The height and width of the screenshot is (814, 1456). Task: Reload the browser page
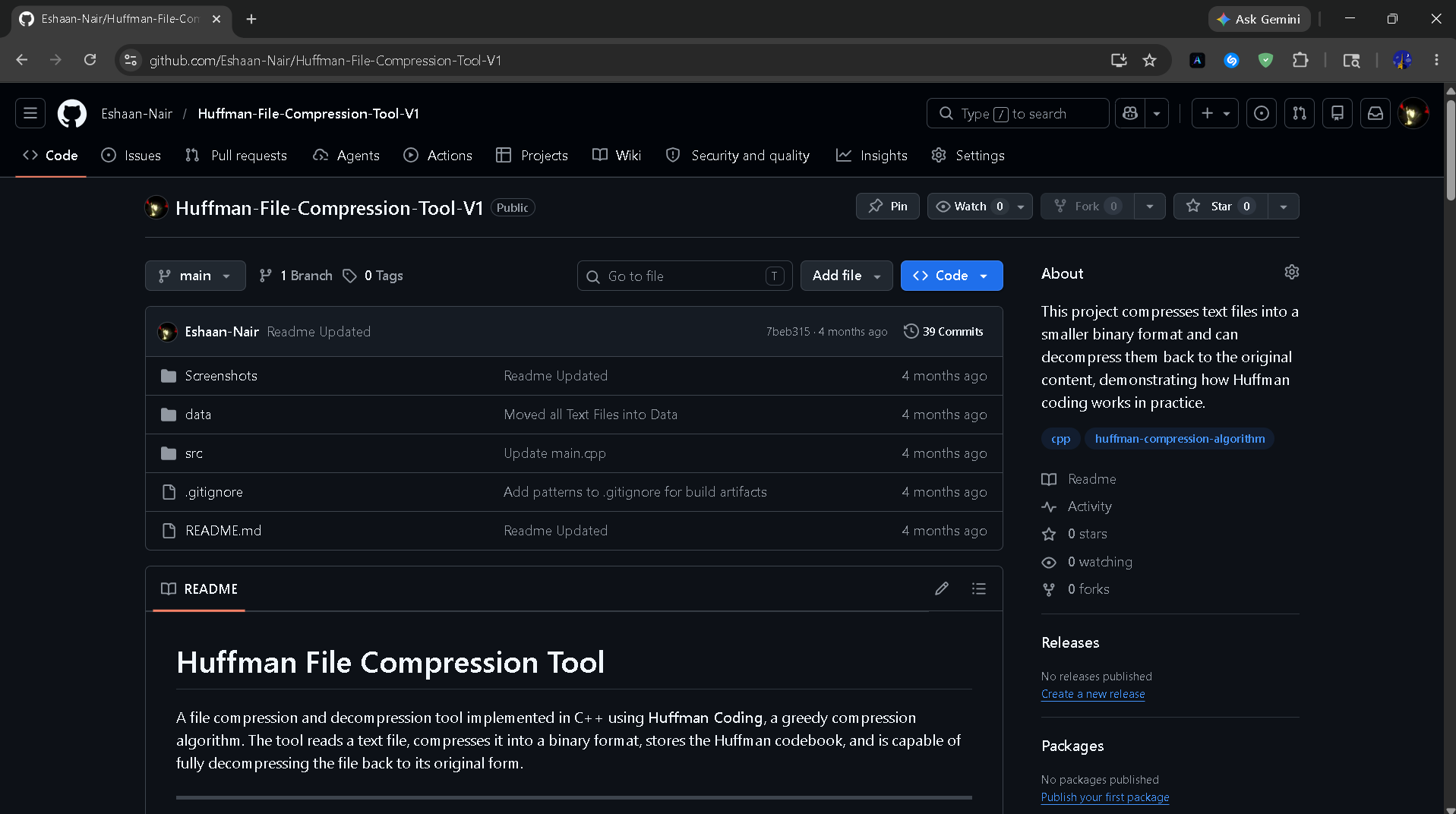[x=90, y=60]
